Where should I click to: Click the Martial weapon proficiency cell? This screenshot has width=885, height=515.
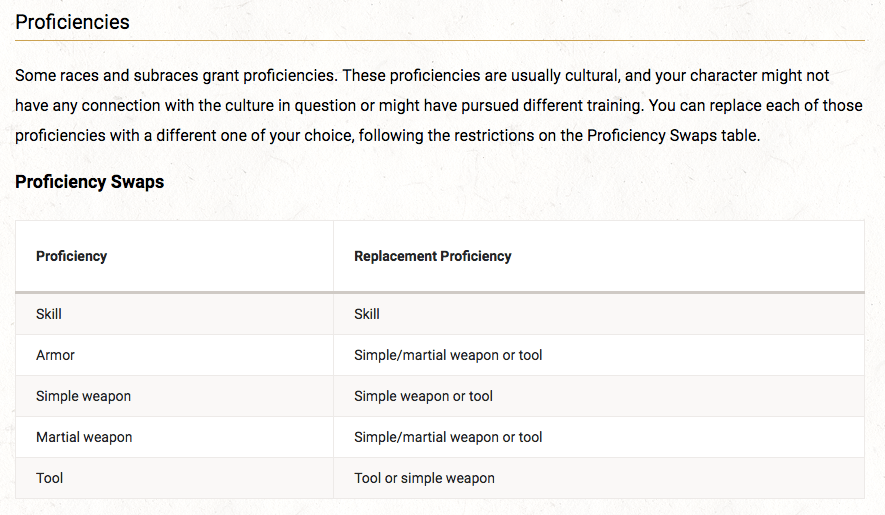tap(84, 437)
